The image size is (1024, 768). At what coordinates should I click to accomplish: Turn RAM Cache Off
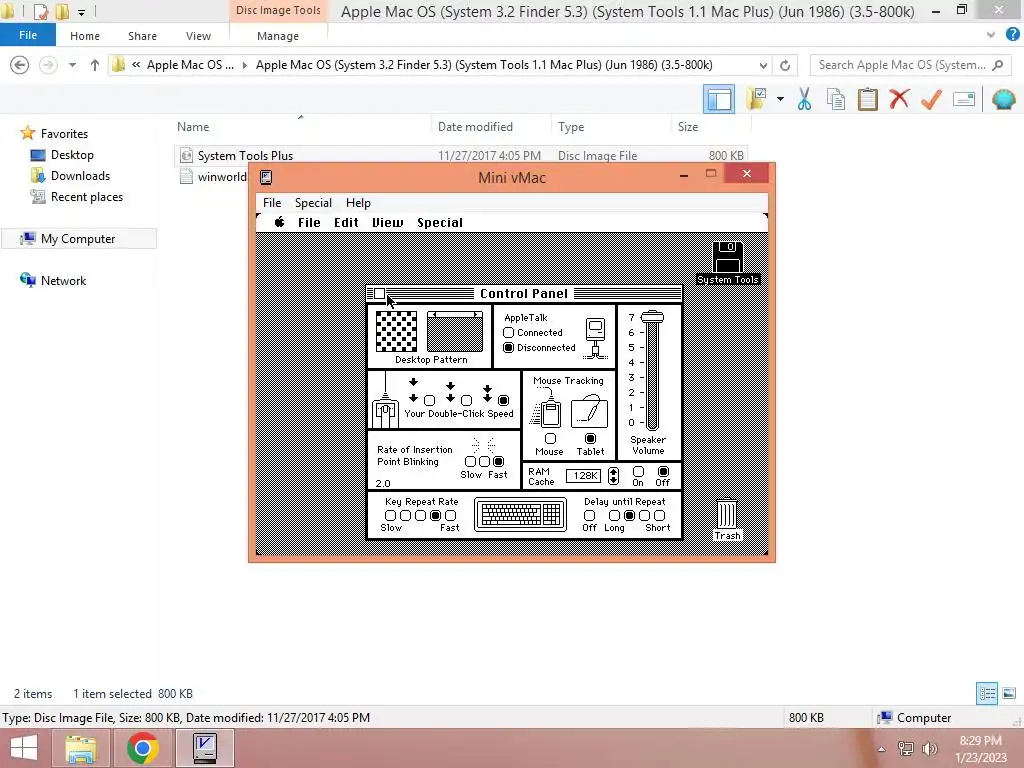point(663,472)
